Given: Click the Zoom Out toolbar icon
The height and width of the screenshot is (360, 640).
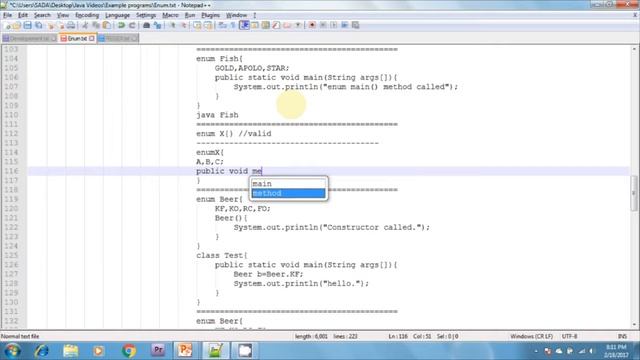Looking at the screenshot, I should (x=184, y=25).
